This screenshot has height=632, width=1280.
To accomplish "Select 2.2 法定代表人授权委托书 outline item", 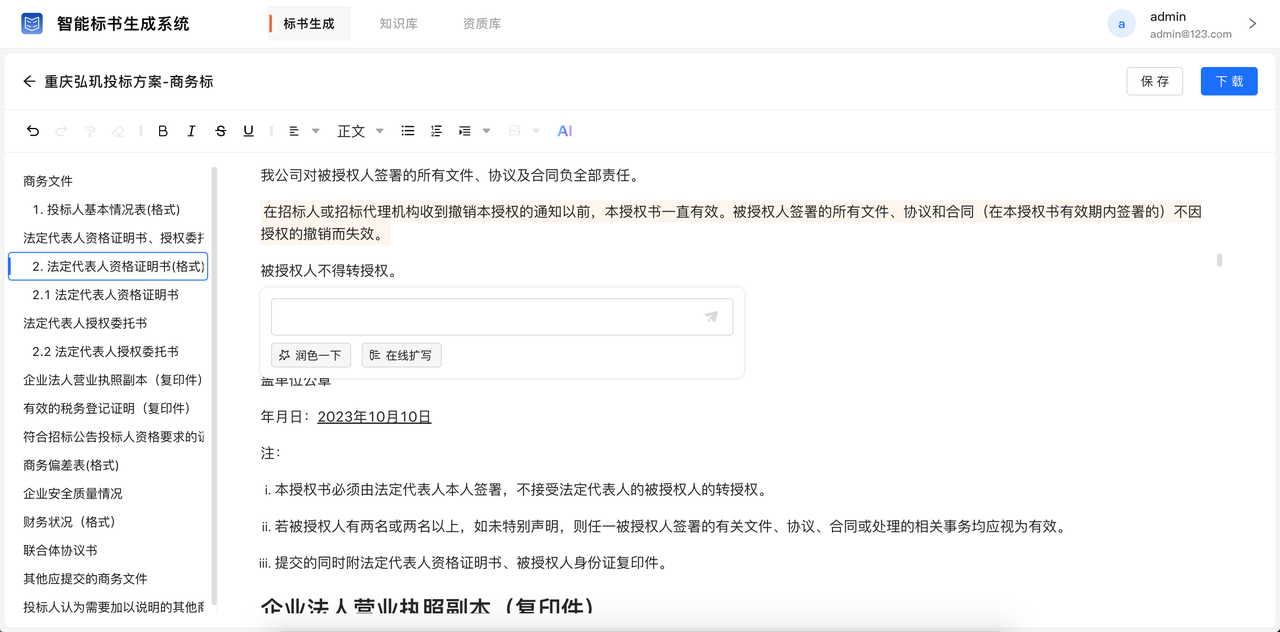I will (x=105, y=352).
